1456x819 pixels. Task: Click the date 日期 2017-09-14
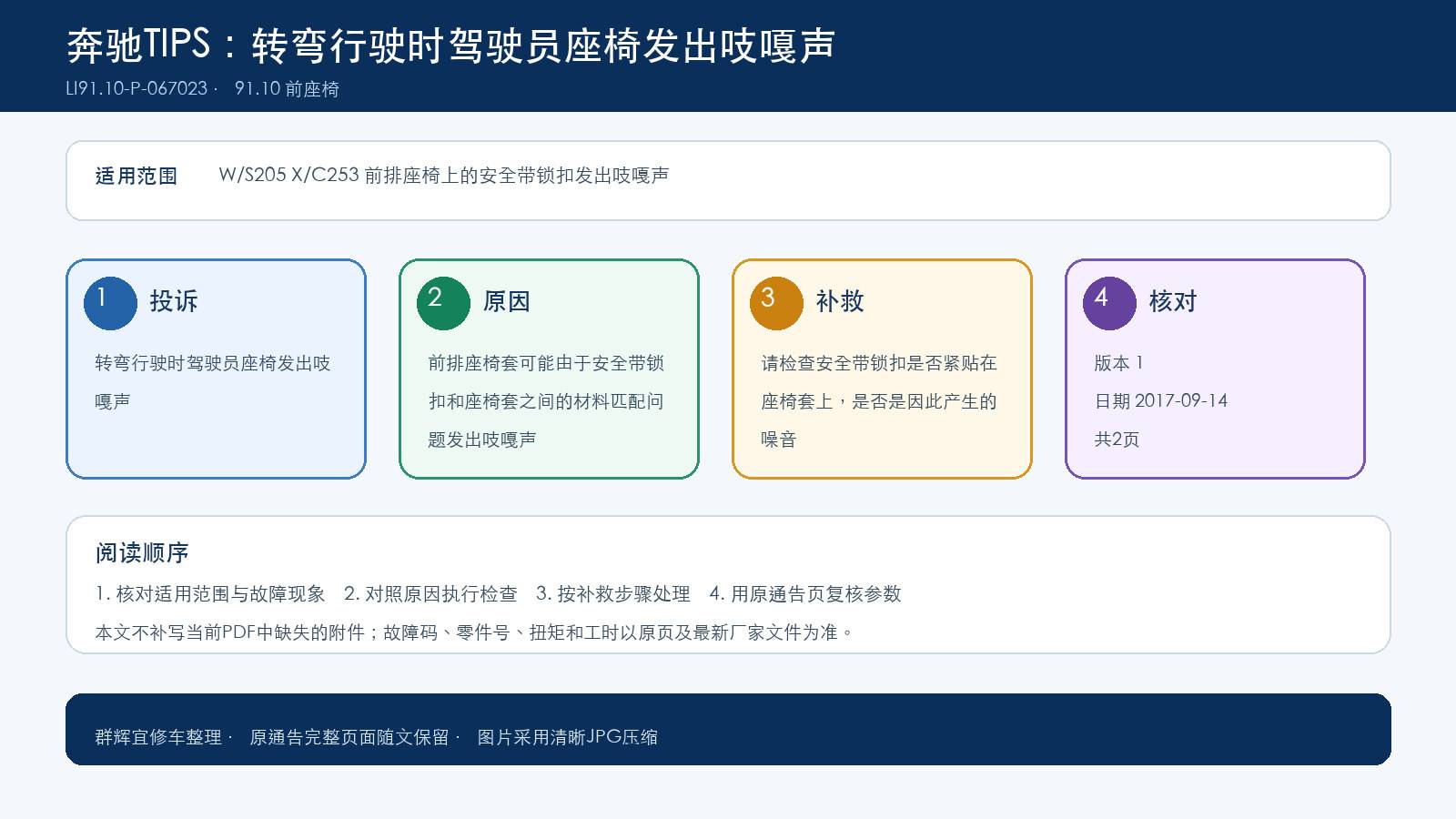point(1161,401)
